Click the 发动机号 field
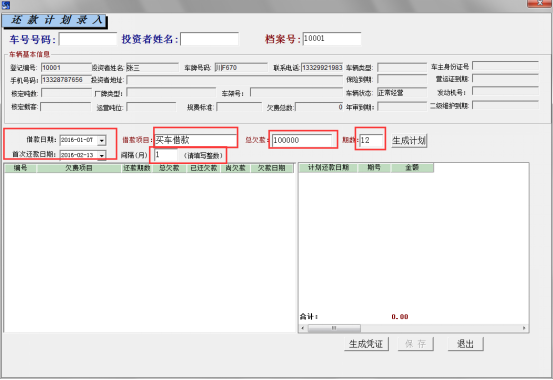The image size is (553, 380). (505, 92)
